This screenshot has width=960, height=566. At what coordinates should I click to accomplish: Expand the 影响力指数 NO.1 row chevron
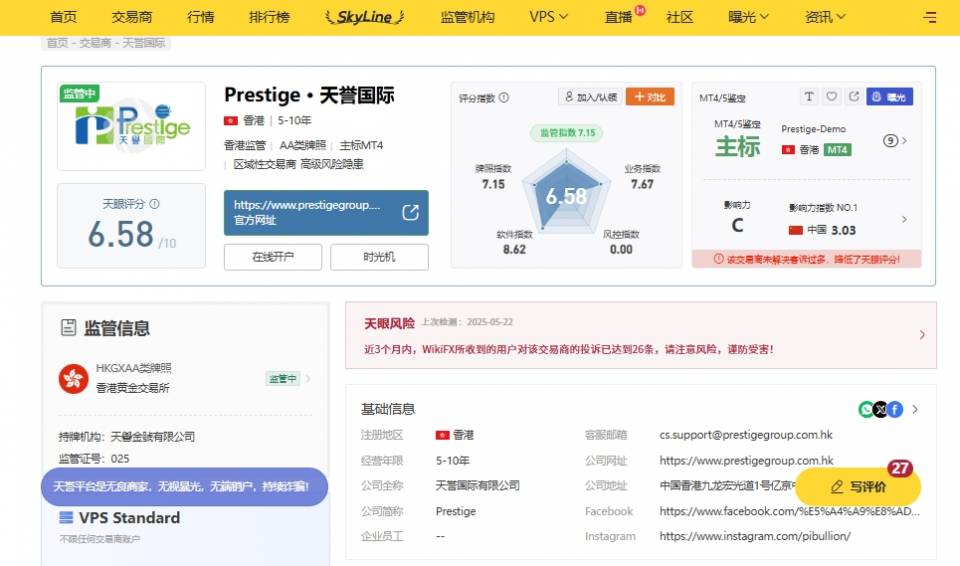coord(904,219)
